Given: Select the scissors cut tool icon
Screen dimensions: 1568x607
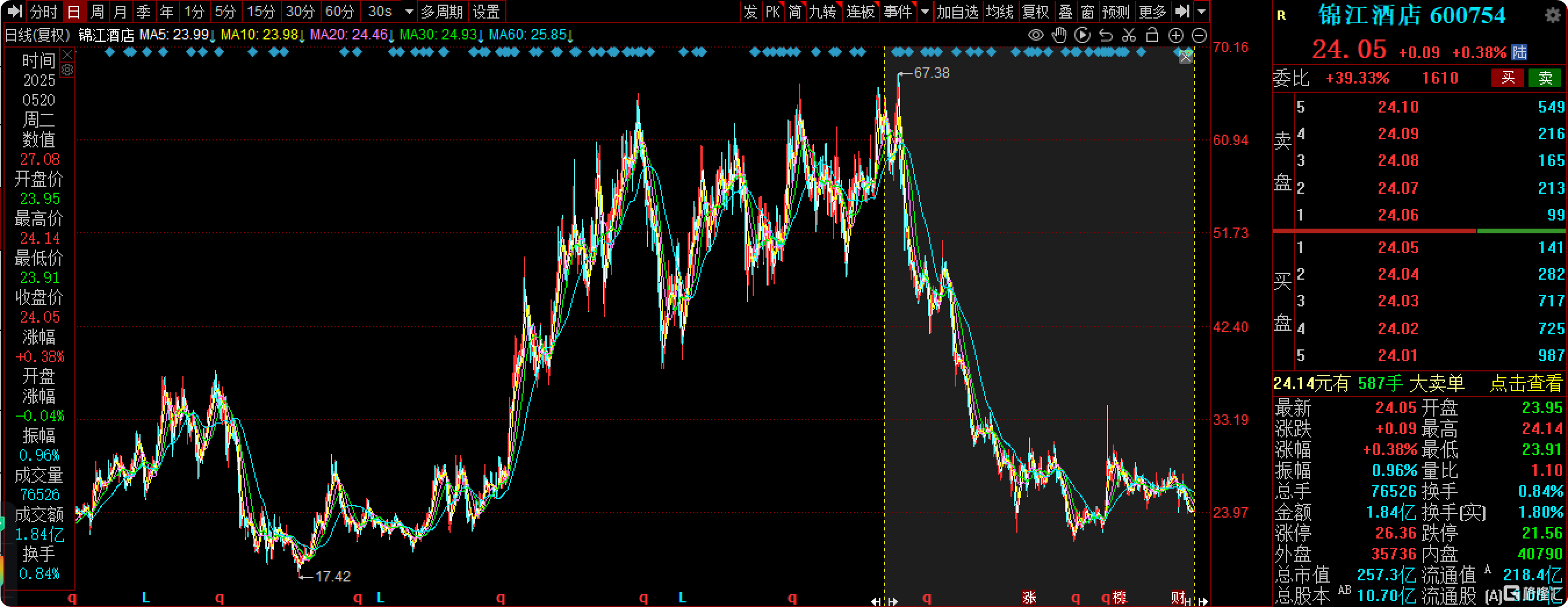Looking at the screenshot, I should (x=1128, y=35).
